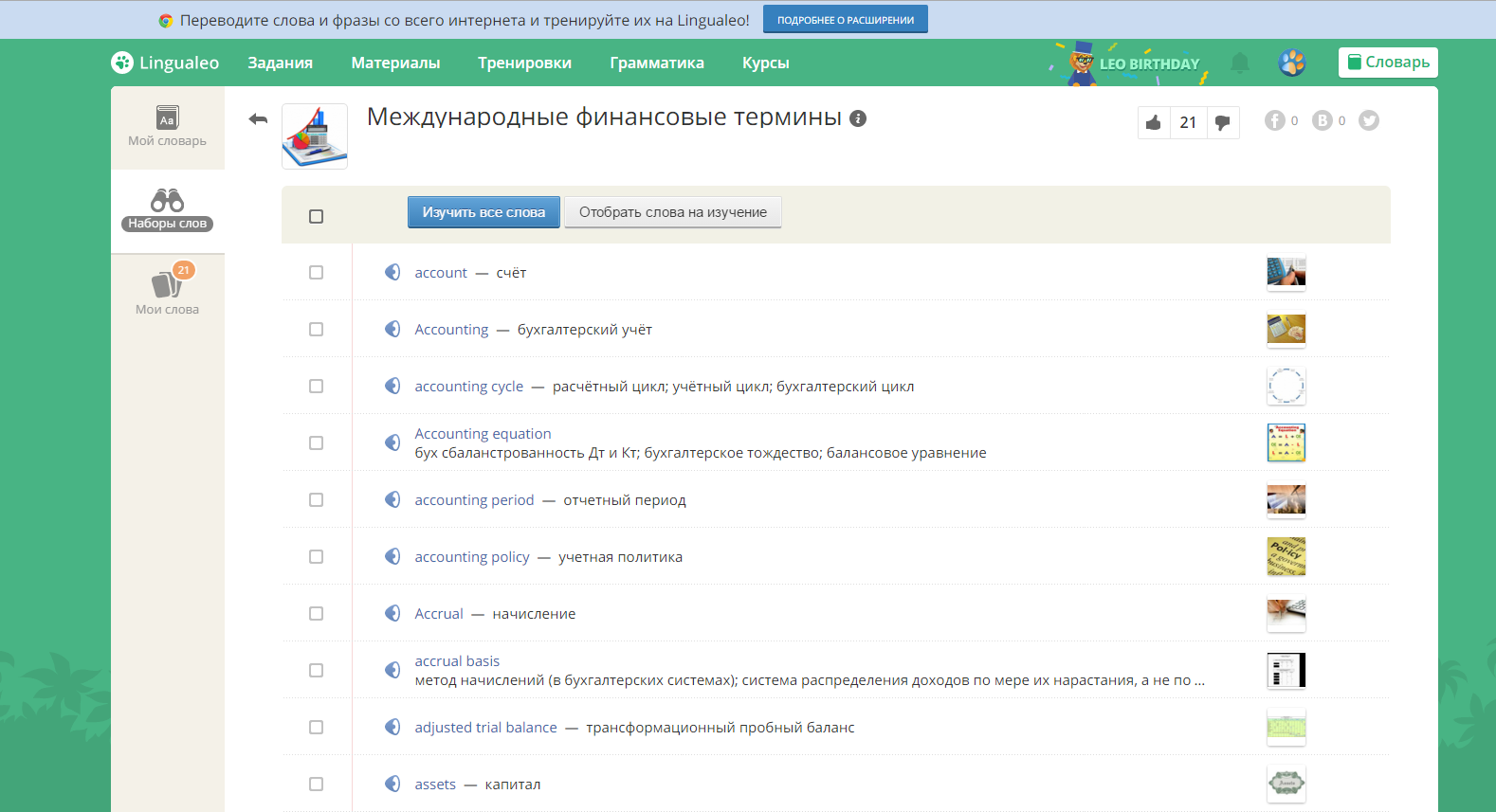Click the info icon next to the title
Screen dimensions: 1496x812
click(858, 118)
